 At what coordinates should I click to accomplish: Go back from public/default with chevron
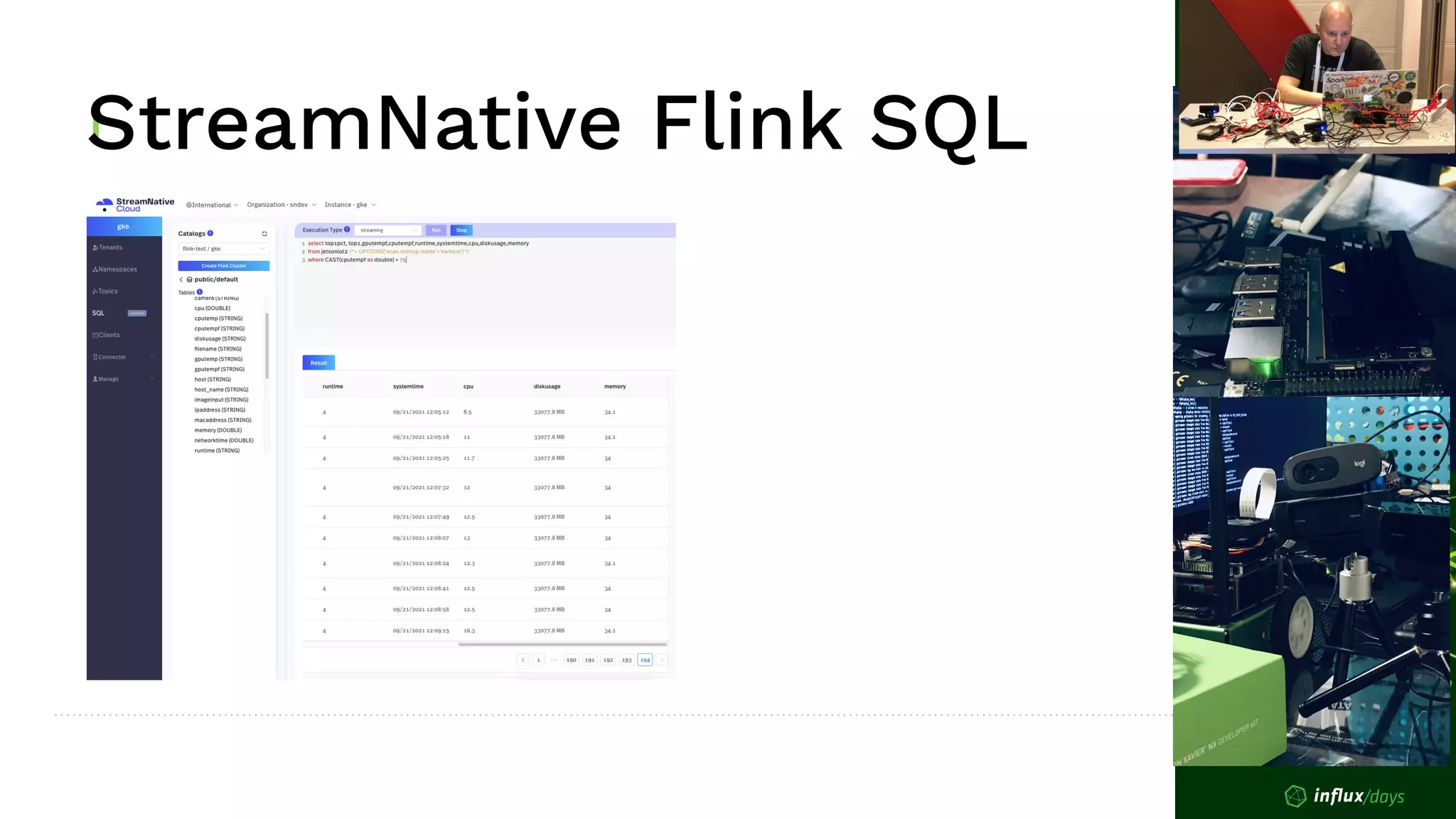(181, 279)
